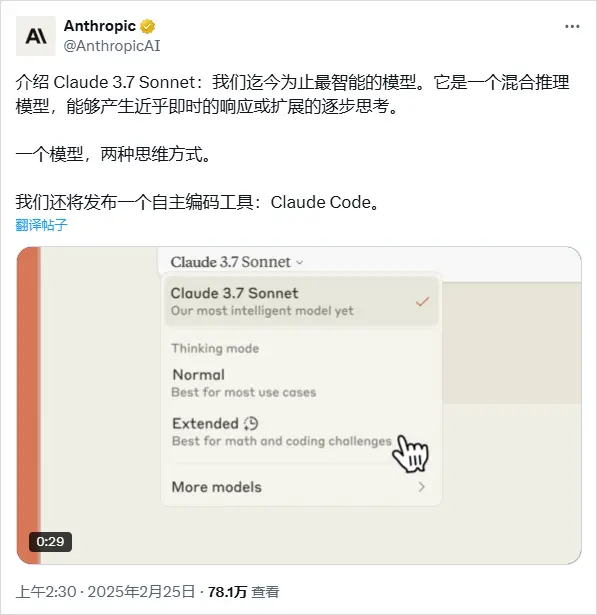Open the @AnthropicAI handle link
The image size is (597, 615).
(112, 46)
